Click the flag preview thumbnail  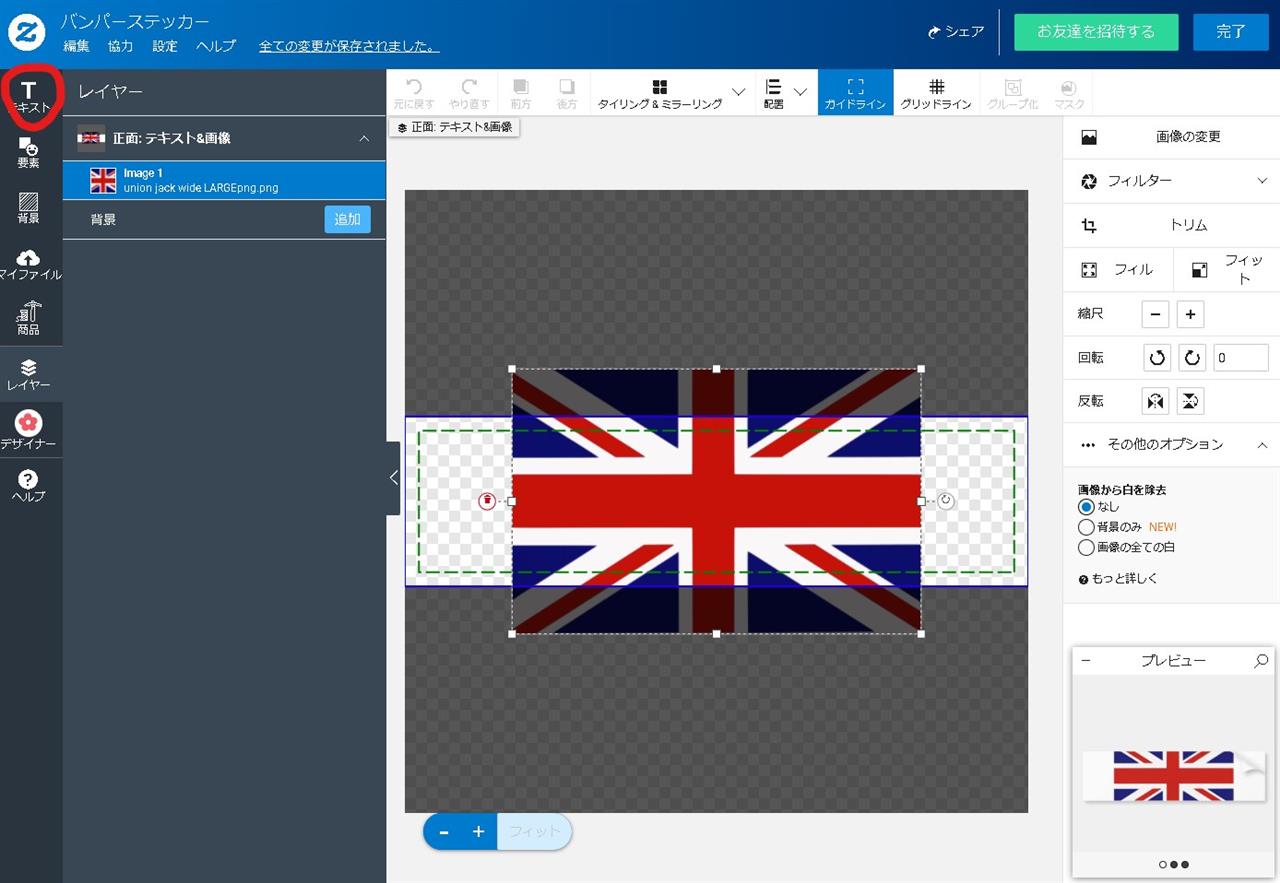(1173, 776)
